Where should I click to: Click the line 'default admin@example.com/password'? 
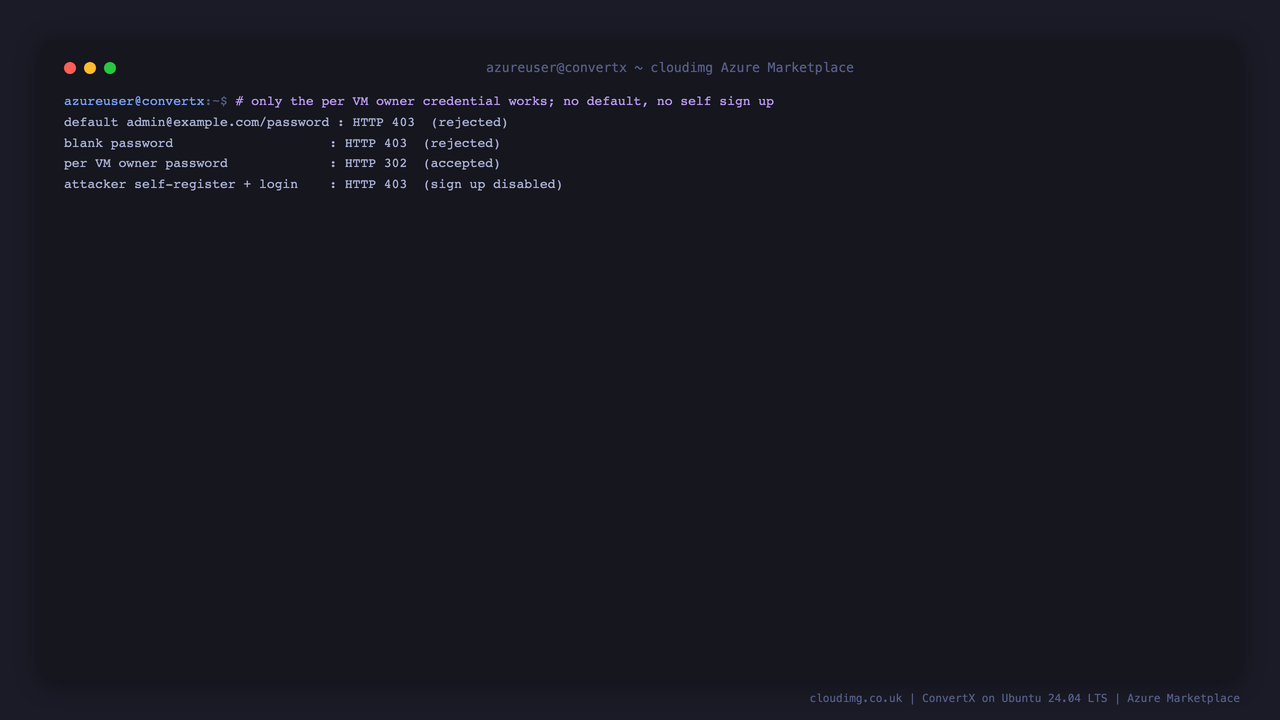tap(196, 122)
